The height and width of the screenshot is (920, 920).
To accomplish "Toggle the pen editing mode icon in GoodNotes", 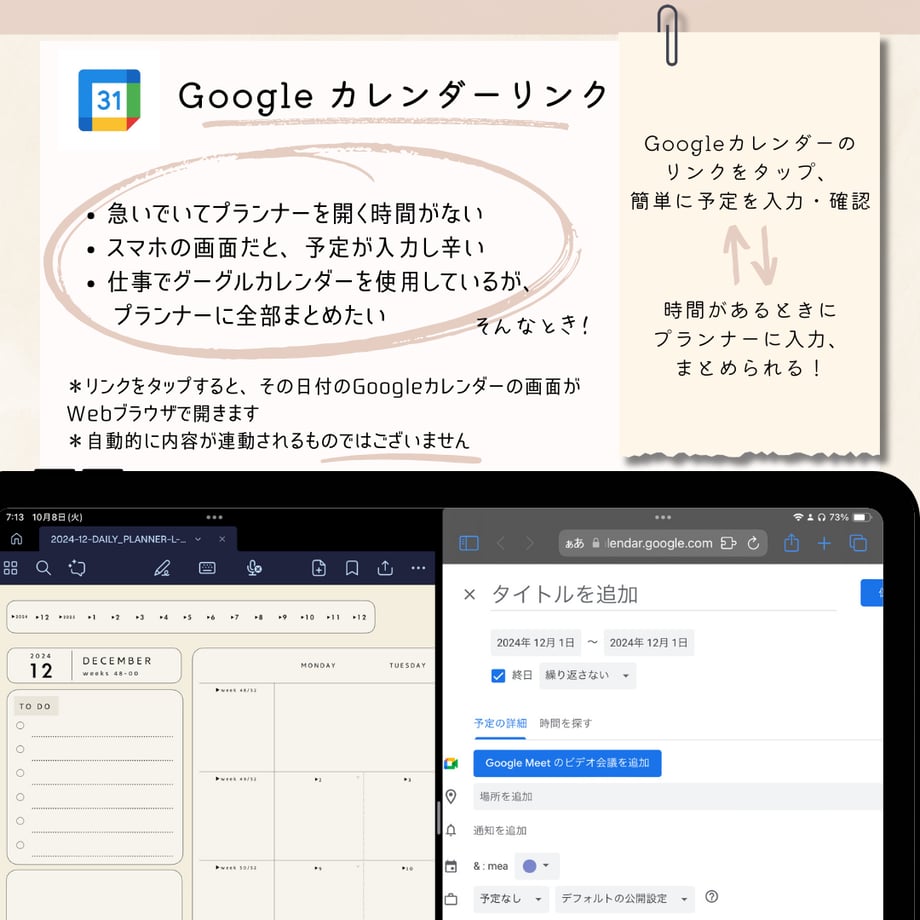I will pyautogui.click(x=162, y=567).
